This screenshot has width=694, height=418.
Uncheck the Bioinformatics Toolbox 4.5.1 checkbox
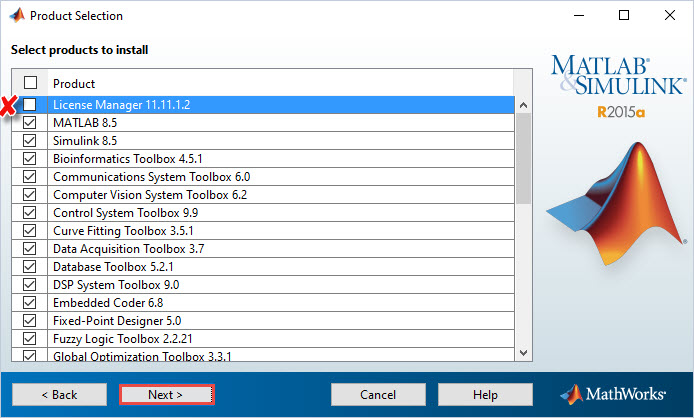point(30,159)
